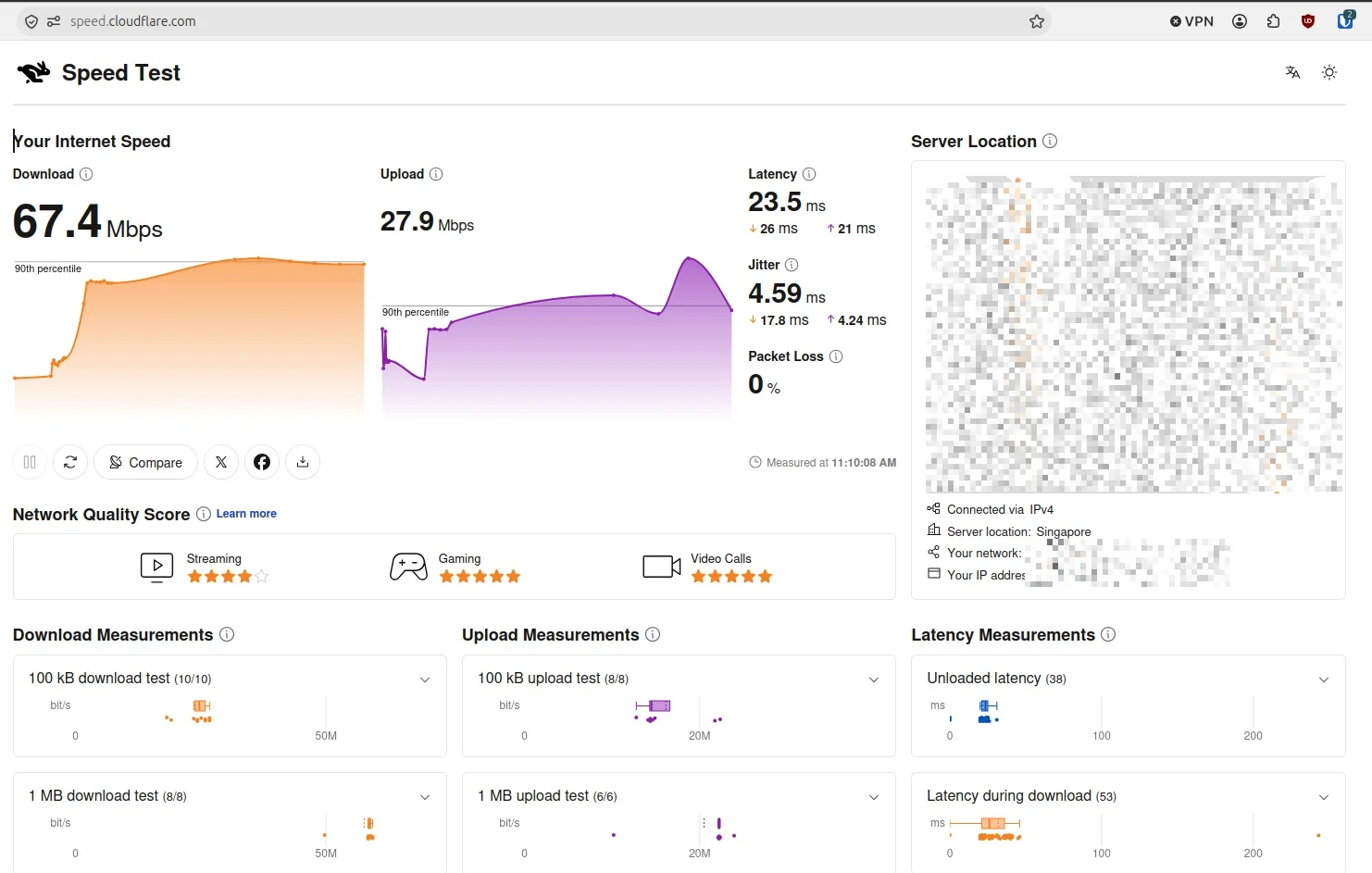The width and height of the screenshot is (1372, 873).
Task: Open Latency info tooltip icon
Action: [x=809, y=174]
